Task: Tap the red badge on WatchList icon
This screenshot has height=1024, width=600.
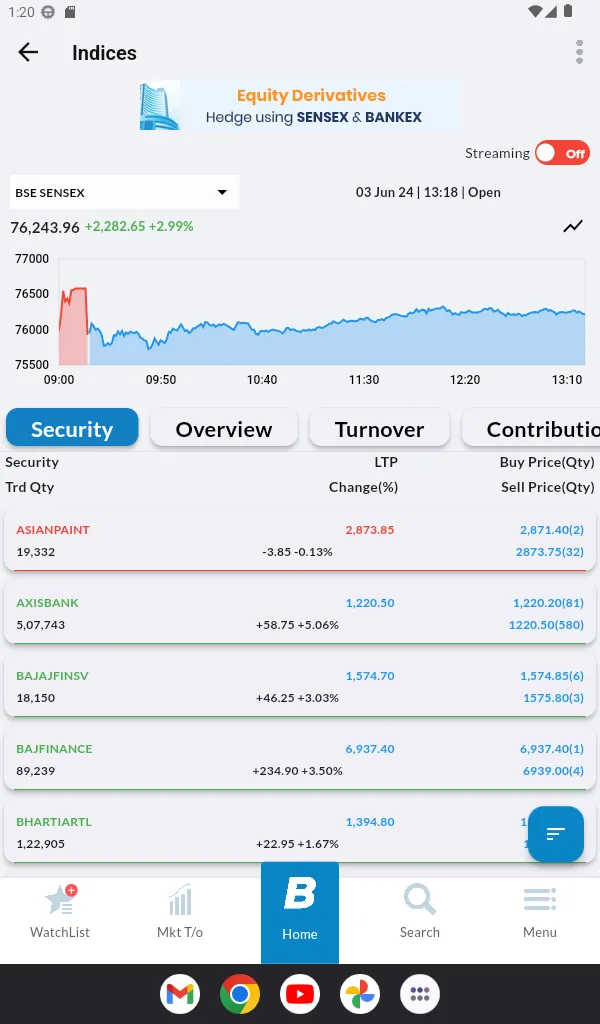Action: point(71,890)
